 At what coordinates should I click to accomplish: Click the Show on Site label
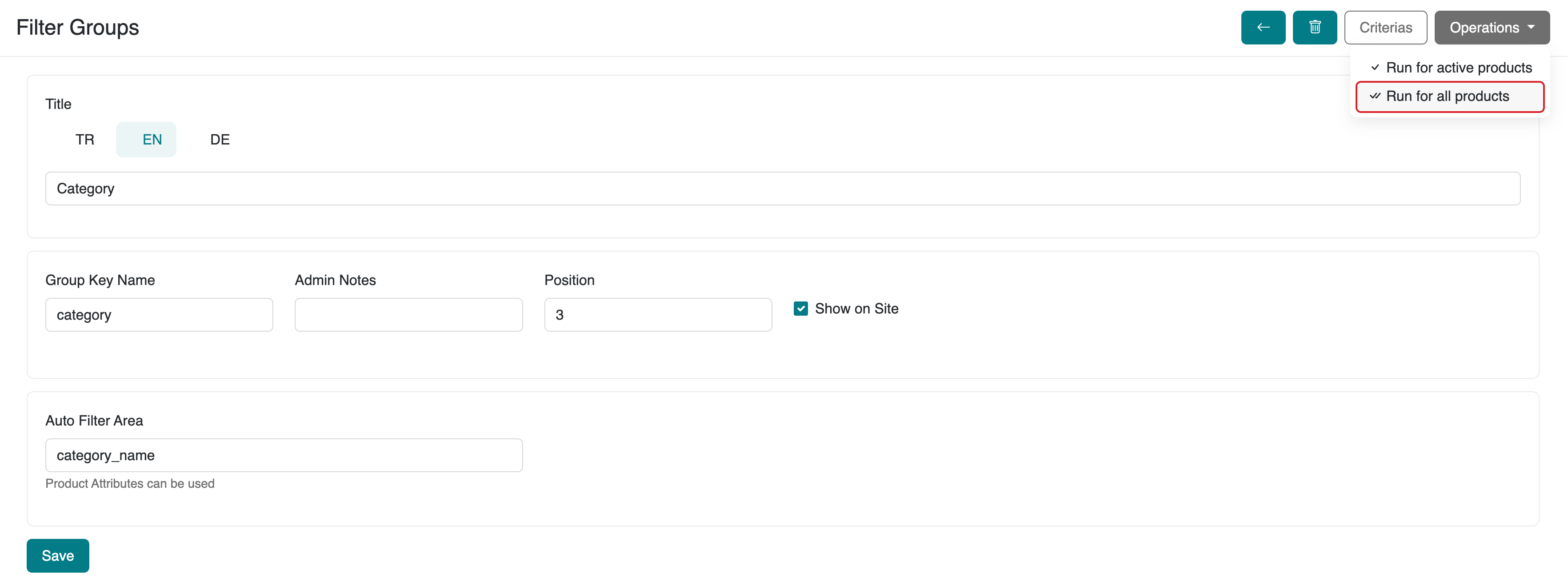[x=856, y=309]
